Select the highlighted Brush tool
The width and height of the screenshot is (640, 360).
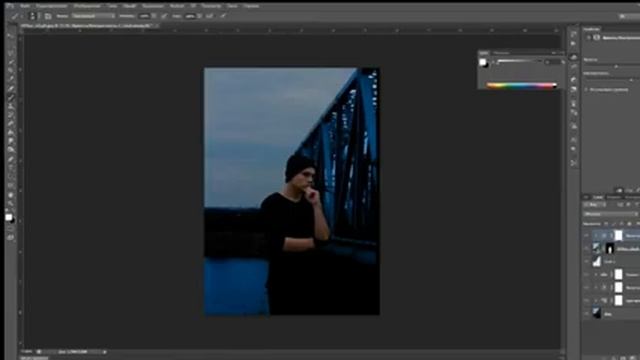(x=10, y=97)
